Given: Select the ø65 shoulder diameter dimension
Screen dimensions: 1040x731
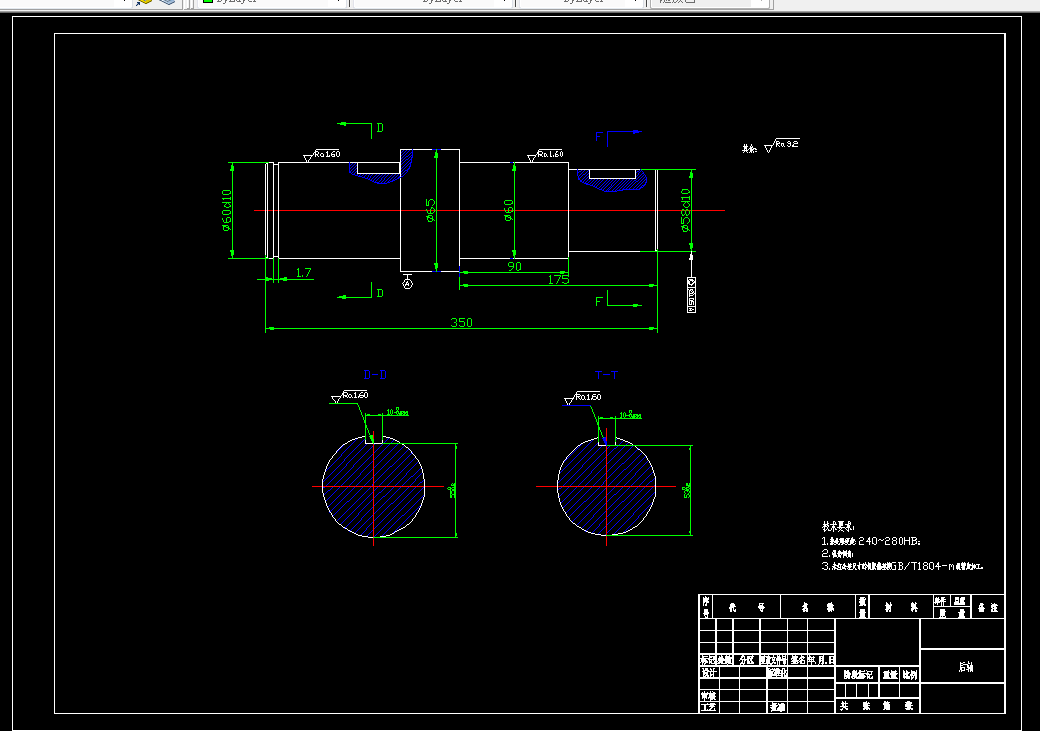Looking at the screenshot, I should tap(430, 210).
